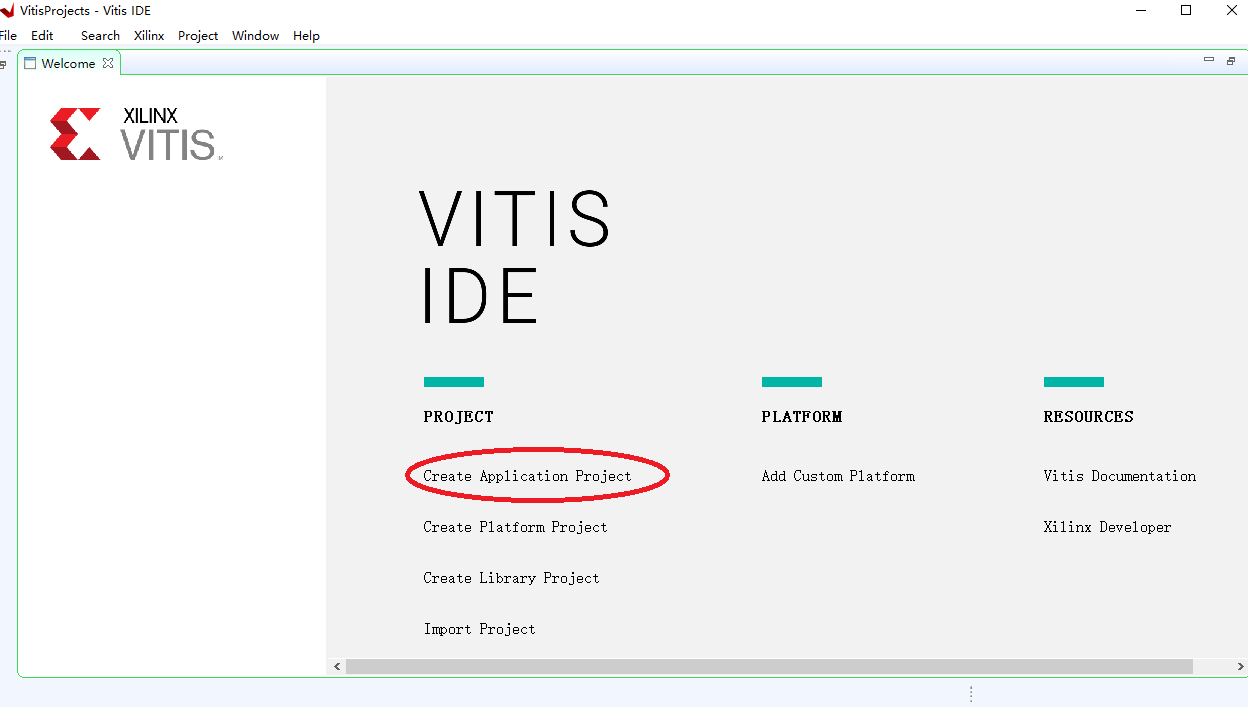This screenshot has height=707, width=1248.
Task: Click the PROJECT section heading
Action: [x=458, y=417]
